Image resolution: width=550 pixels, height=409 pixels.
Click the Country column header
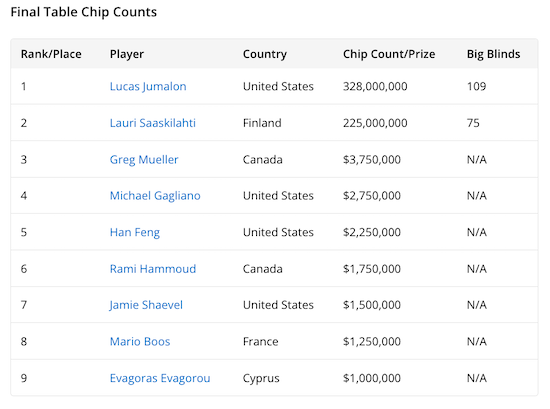pyautogui.click(x=265, y=55)
